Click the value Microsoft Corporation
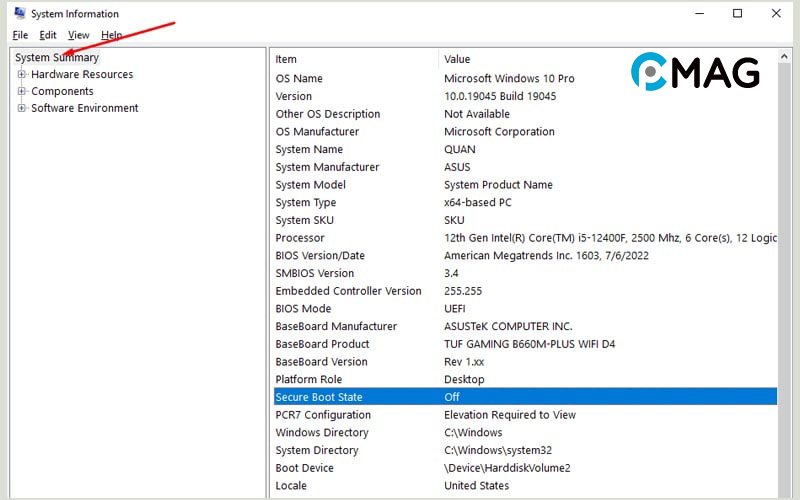800x500 pixels. click(x=499, y=132)
